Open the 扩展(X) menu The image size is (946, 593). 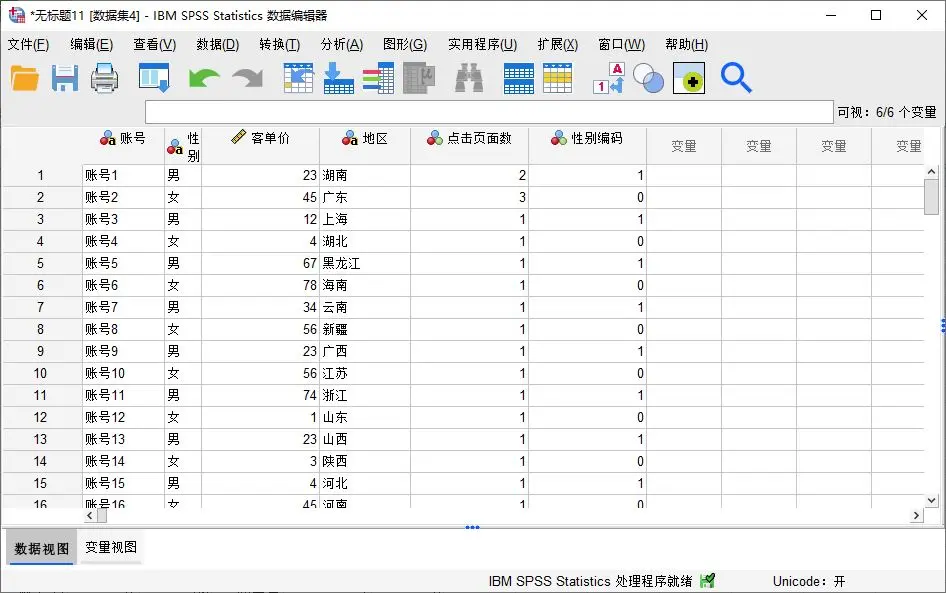[557, 45]
